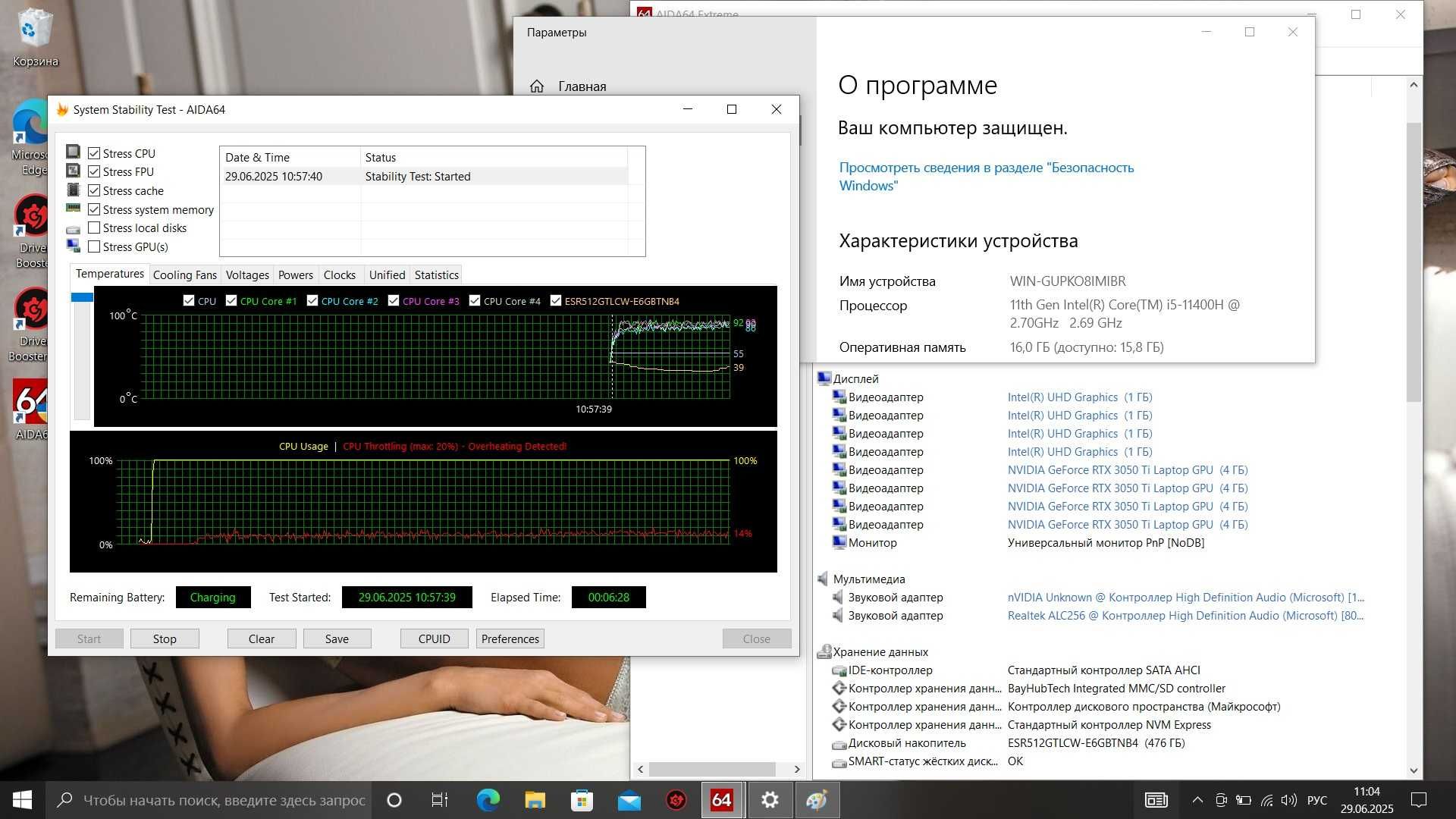Switch to Settings gear on taskbar
Image resolution: width=1456 pixels, height=819 pixels.
tap(770, 800)
